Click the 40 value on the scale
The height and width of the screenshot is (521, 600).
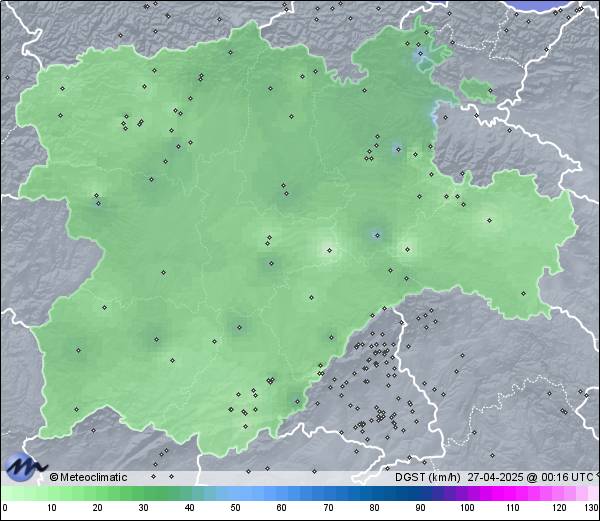190,508
